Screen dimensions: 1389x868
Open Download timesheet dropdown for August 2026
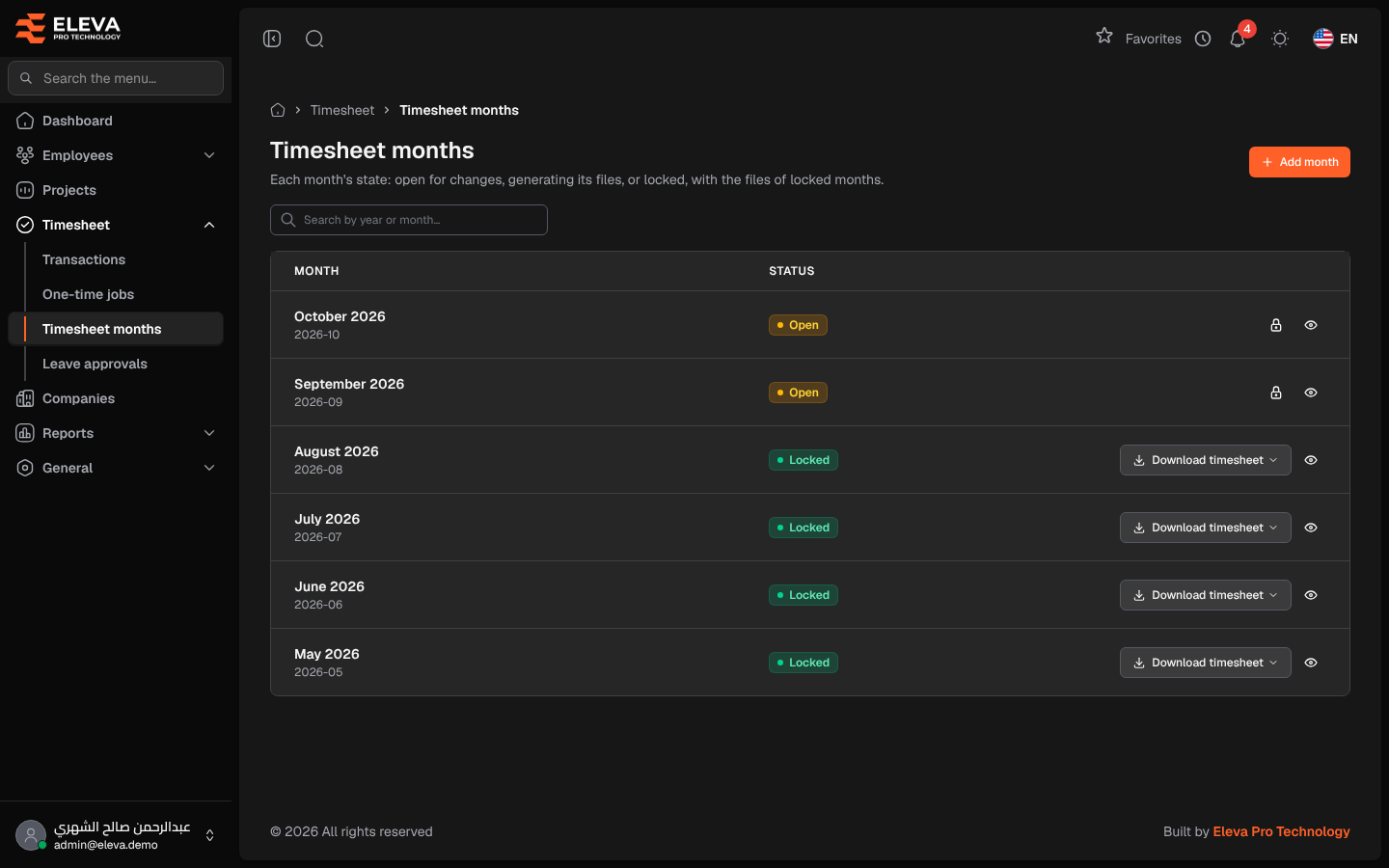point(1206,460)
